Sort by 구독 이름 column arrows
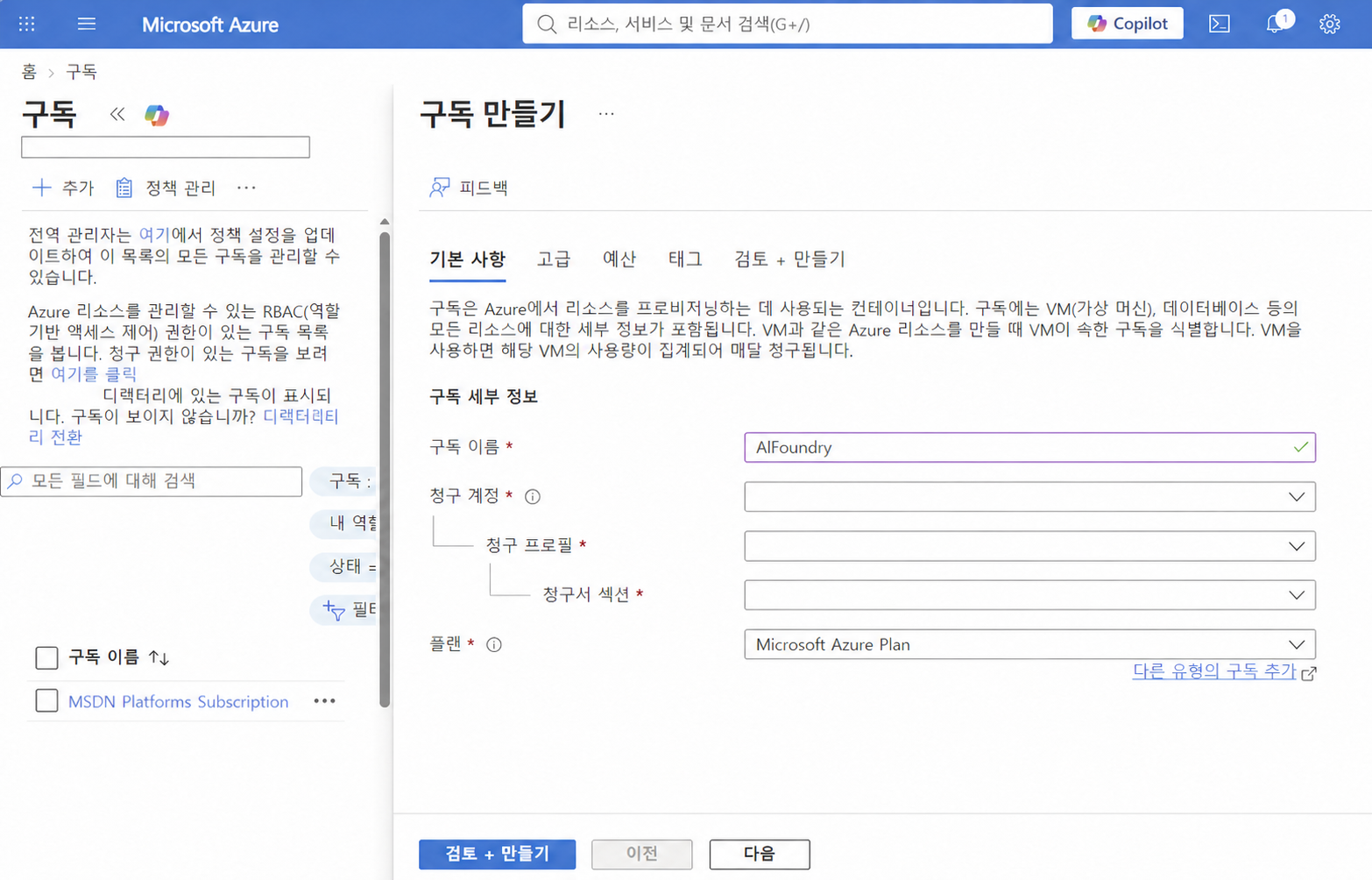 tap(159, 657)
